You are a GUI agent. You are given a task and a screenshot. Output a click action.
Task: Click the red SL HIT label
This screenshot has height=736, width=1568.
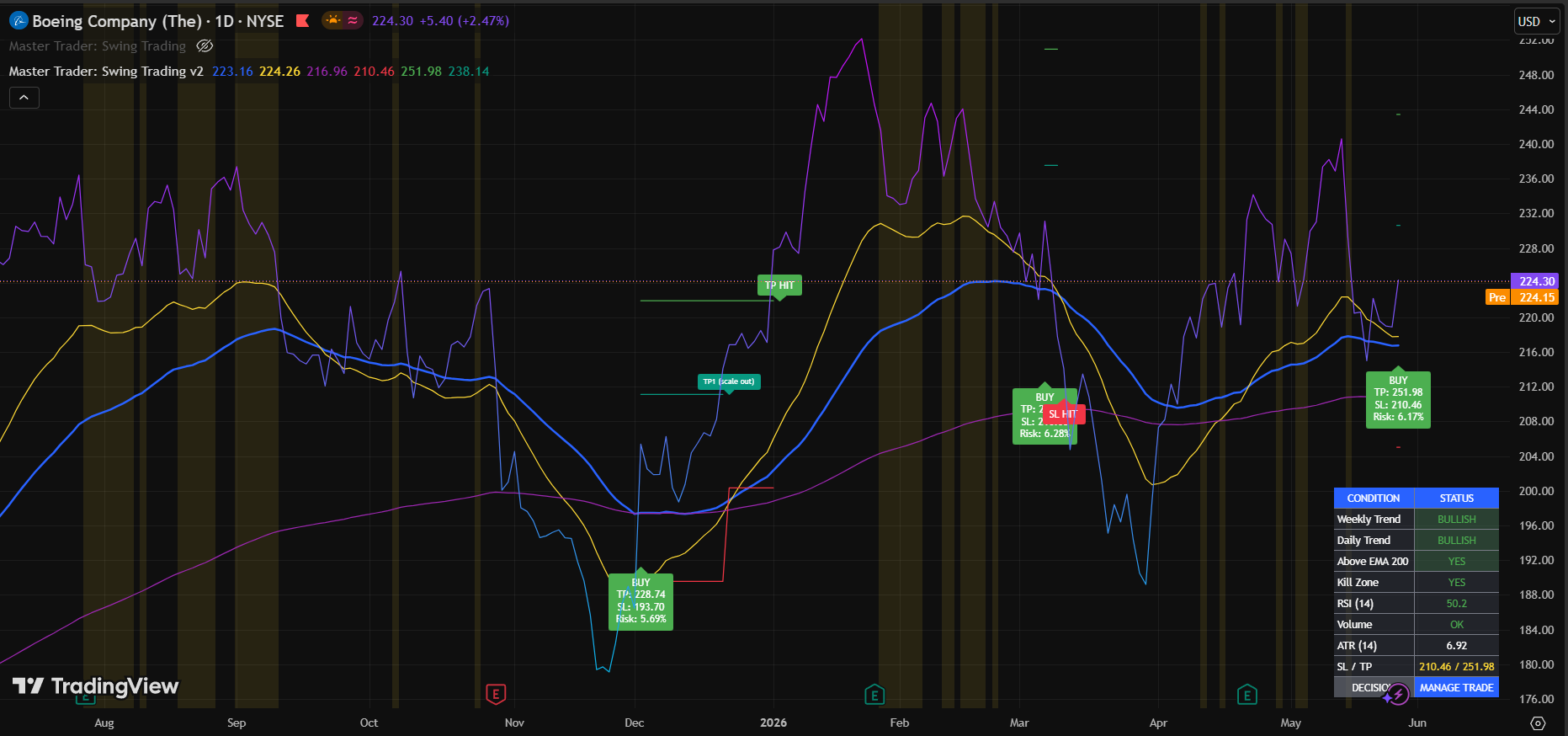pos(1063,414)
